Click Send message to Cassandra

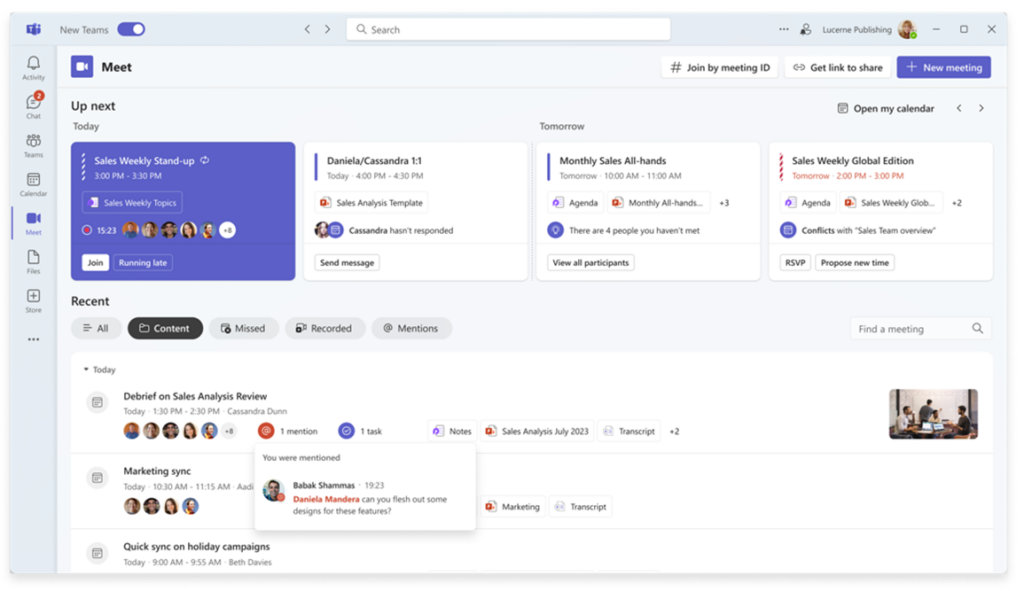(x=347, y=263)
